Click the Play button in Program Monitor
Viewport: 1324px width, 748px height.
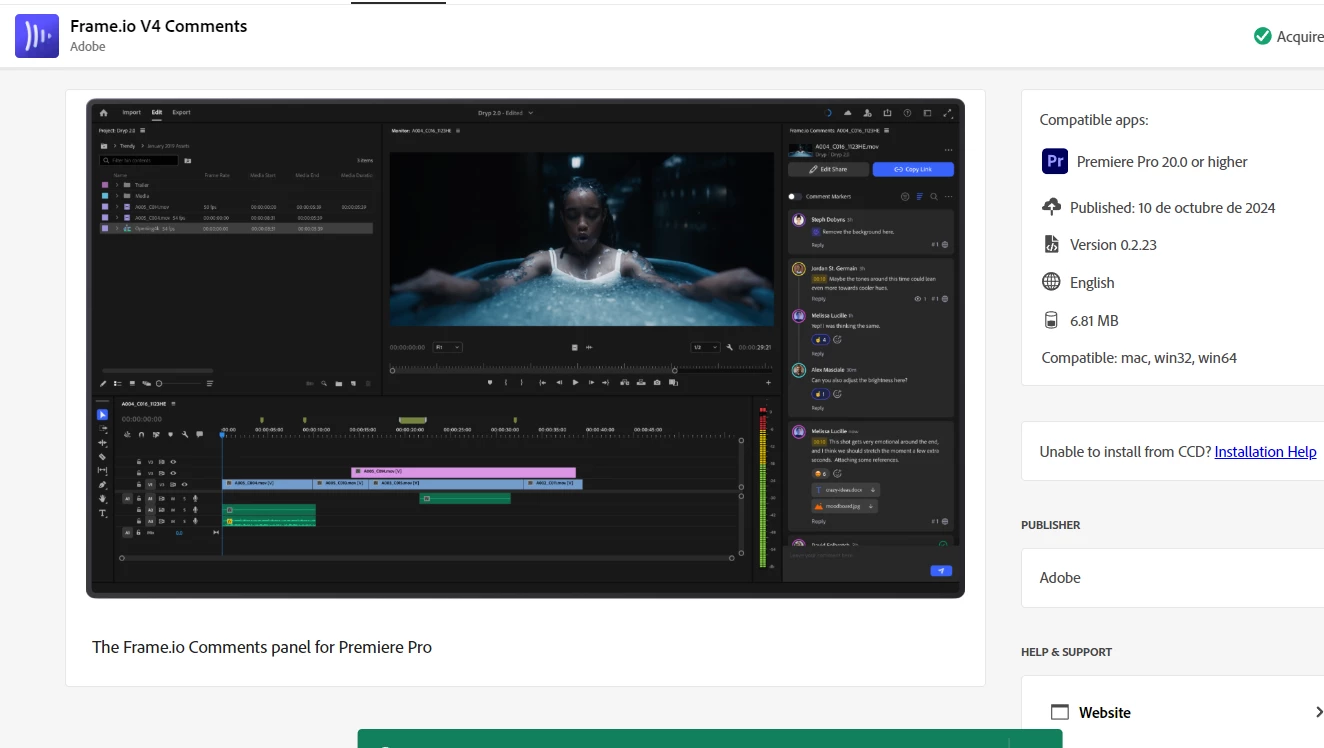click(575, 382)
